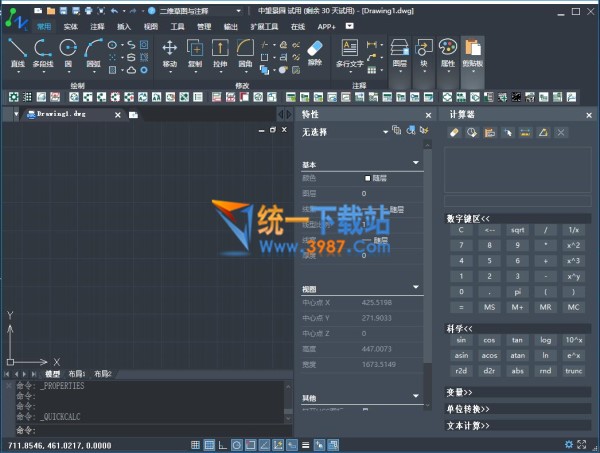
Task: Click the fullscreen icon in status bar
Action: [x=582, y=444]
